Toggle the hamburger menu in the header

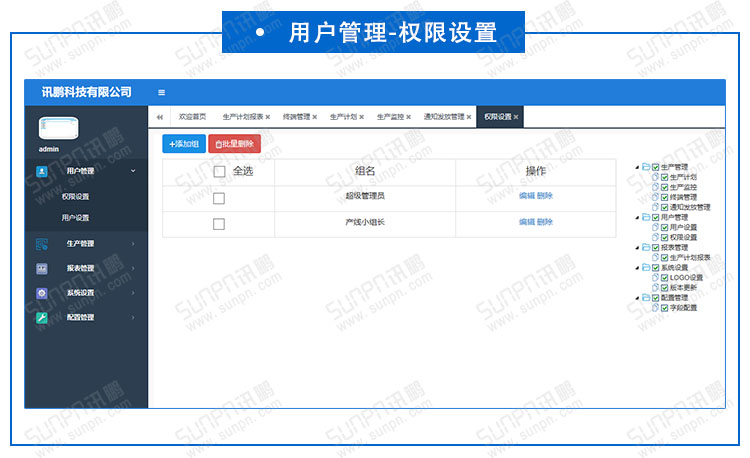click(162, 92)
